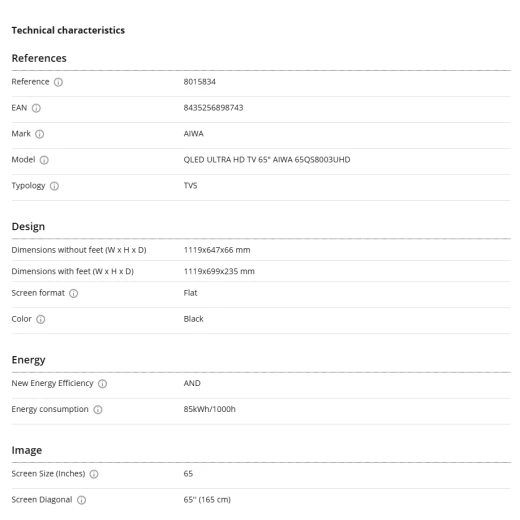Open Screen format info icon

(x=73, y=293)
